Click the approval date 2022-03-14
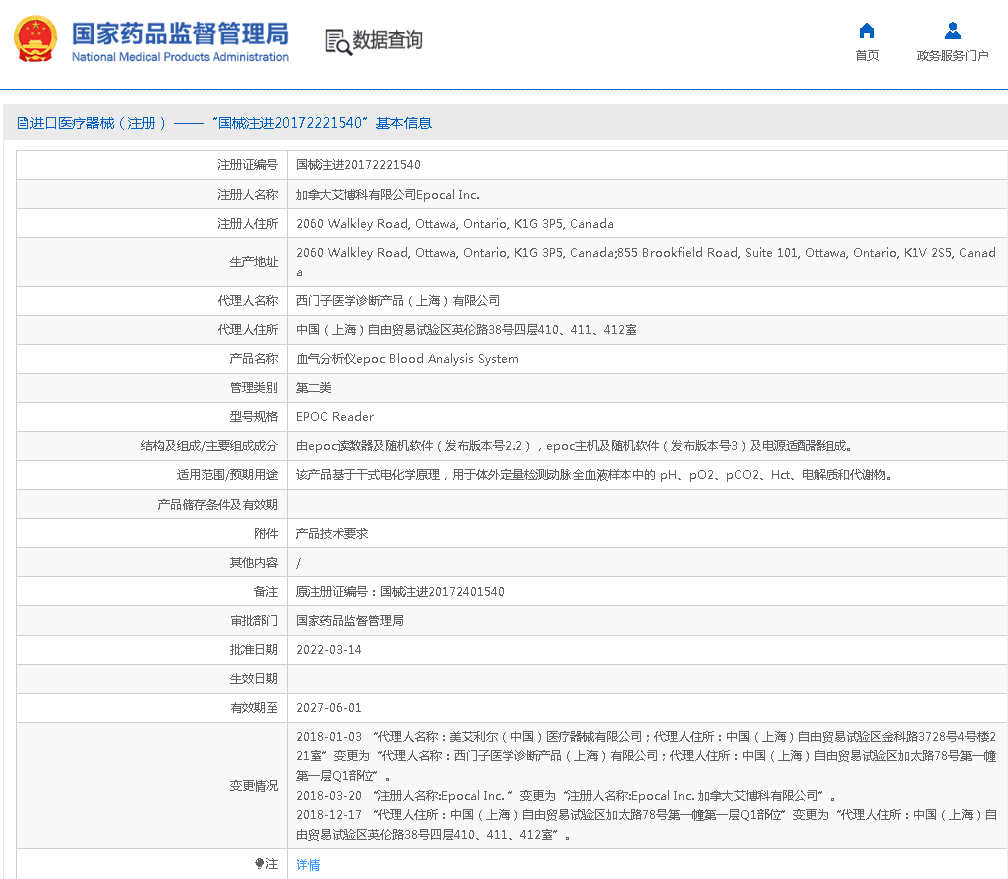Screen dimensions: 1008x879 [x=329, y=650]
